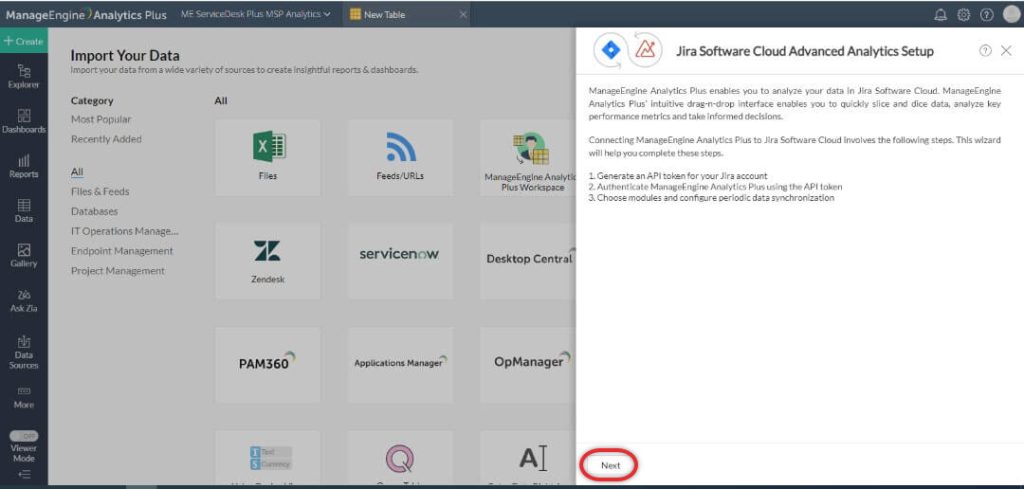Image resolution: width=1024 pixels, height=489 pixels.
Task: Choose the Feeds/URLs data source tile
Action: click(400, 157)
